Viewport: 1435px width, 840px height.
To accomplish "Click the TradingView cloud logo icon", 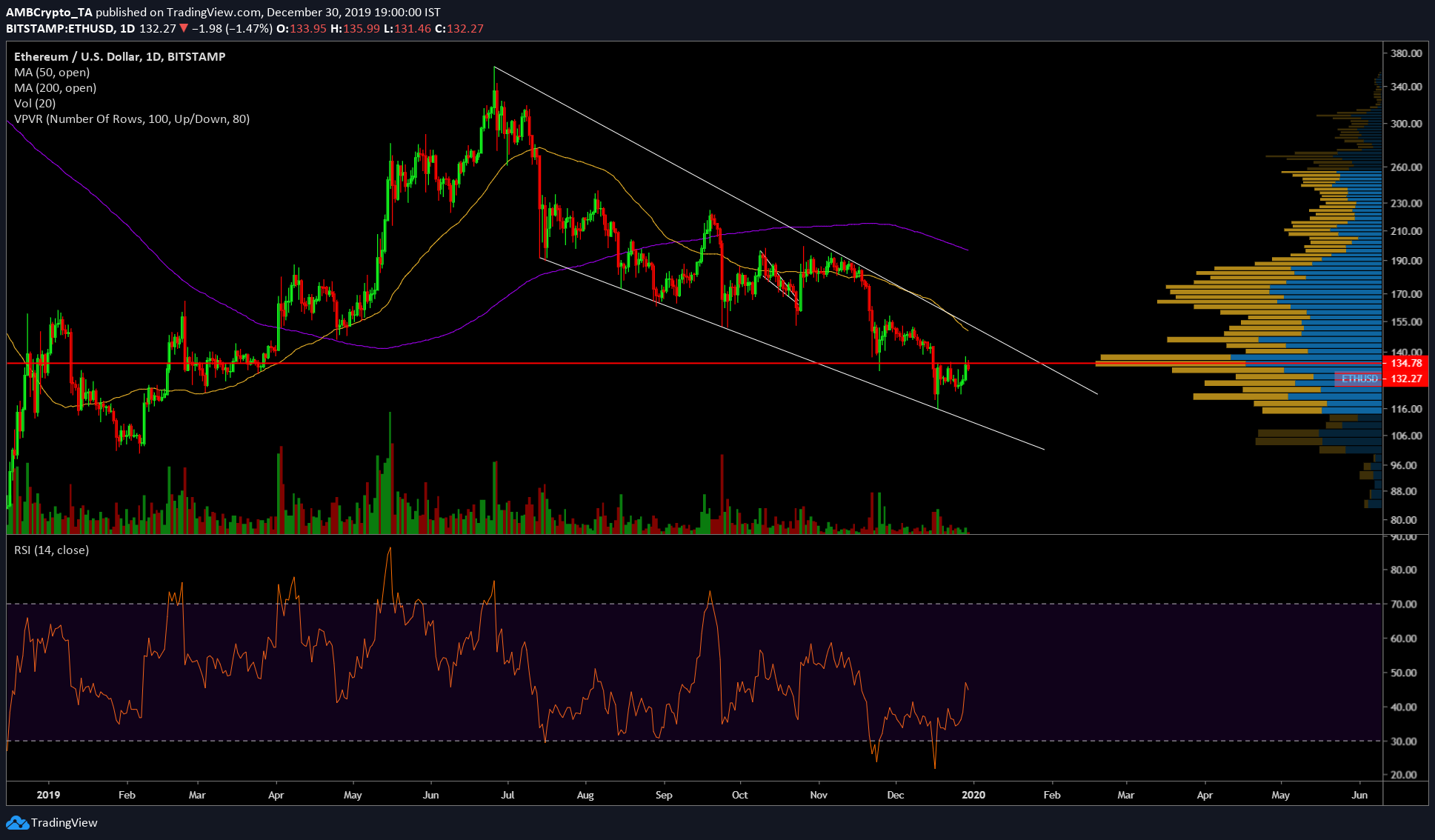I will (17, 823).
